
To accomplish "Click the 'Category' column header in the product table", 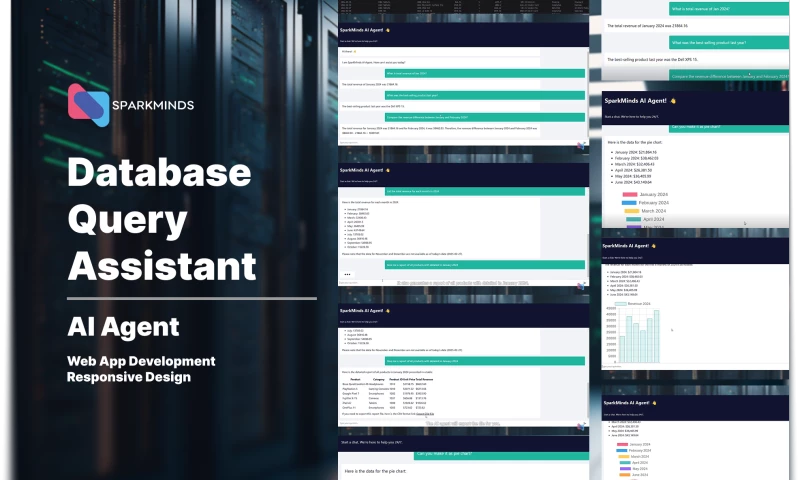I will (x=379, y=380).
